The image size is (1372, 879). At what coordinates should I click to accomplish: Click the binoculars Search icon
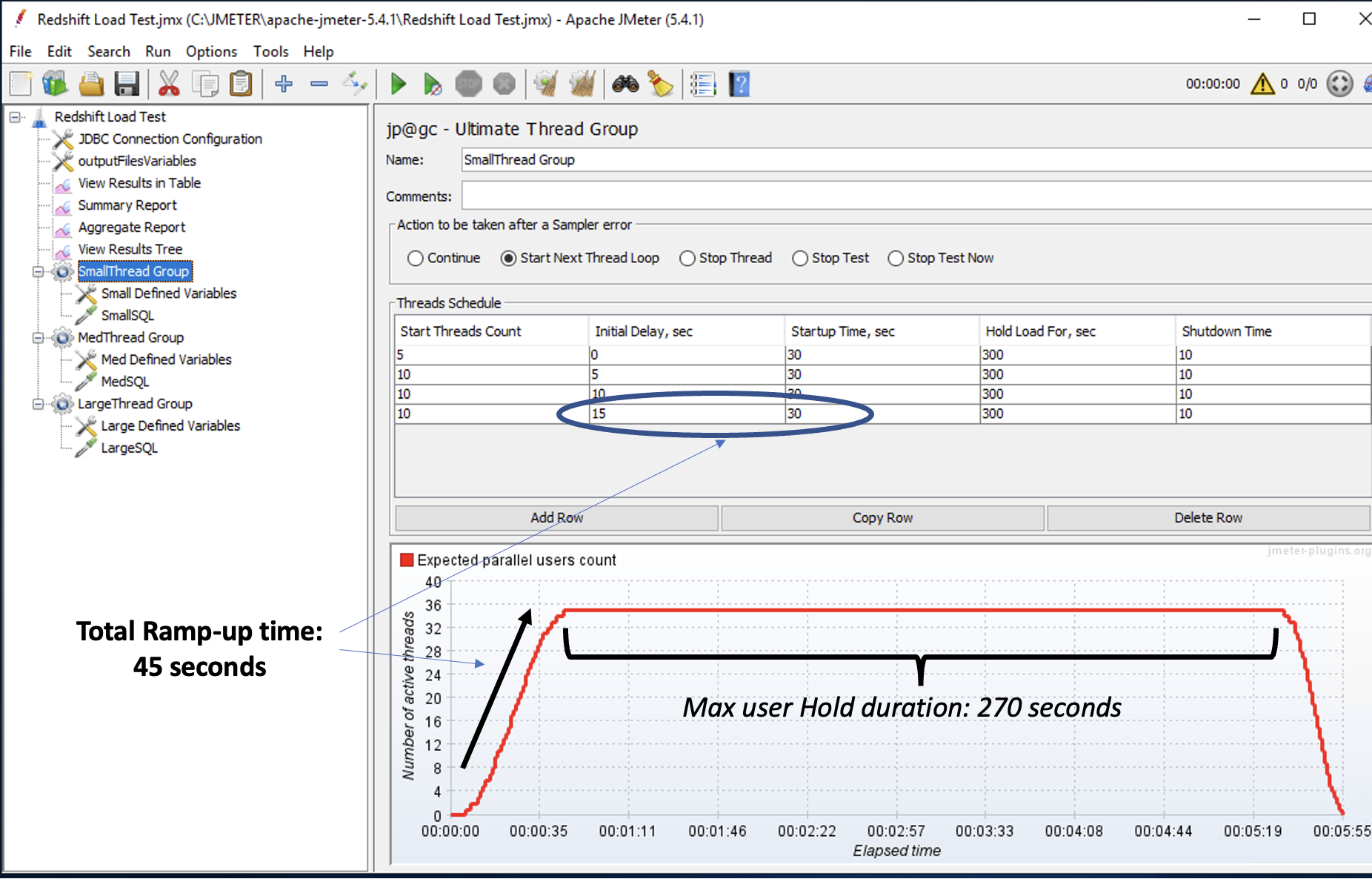(625, 84)
